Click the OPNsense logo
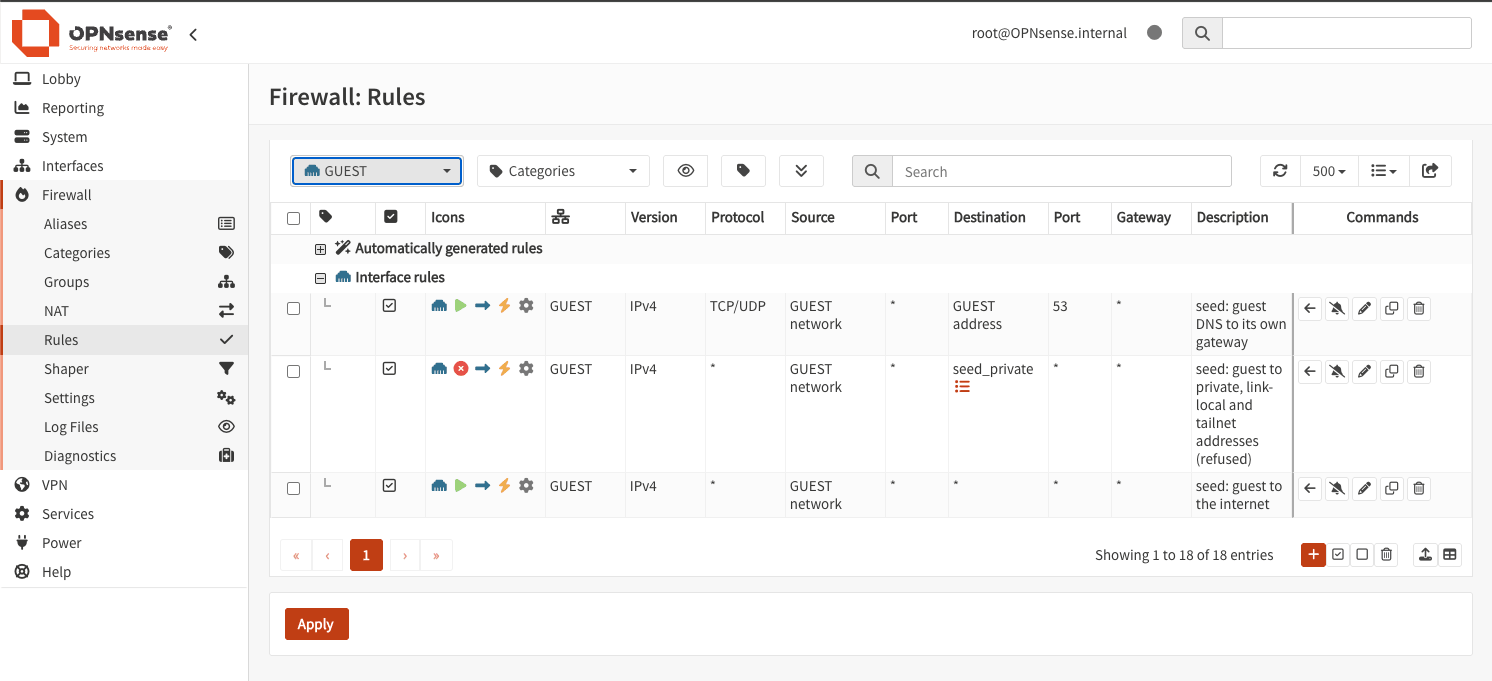Viewport: 1492px width, 681px height. tap(92, 33)
